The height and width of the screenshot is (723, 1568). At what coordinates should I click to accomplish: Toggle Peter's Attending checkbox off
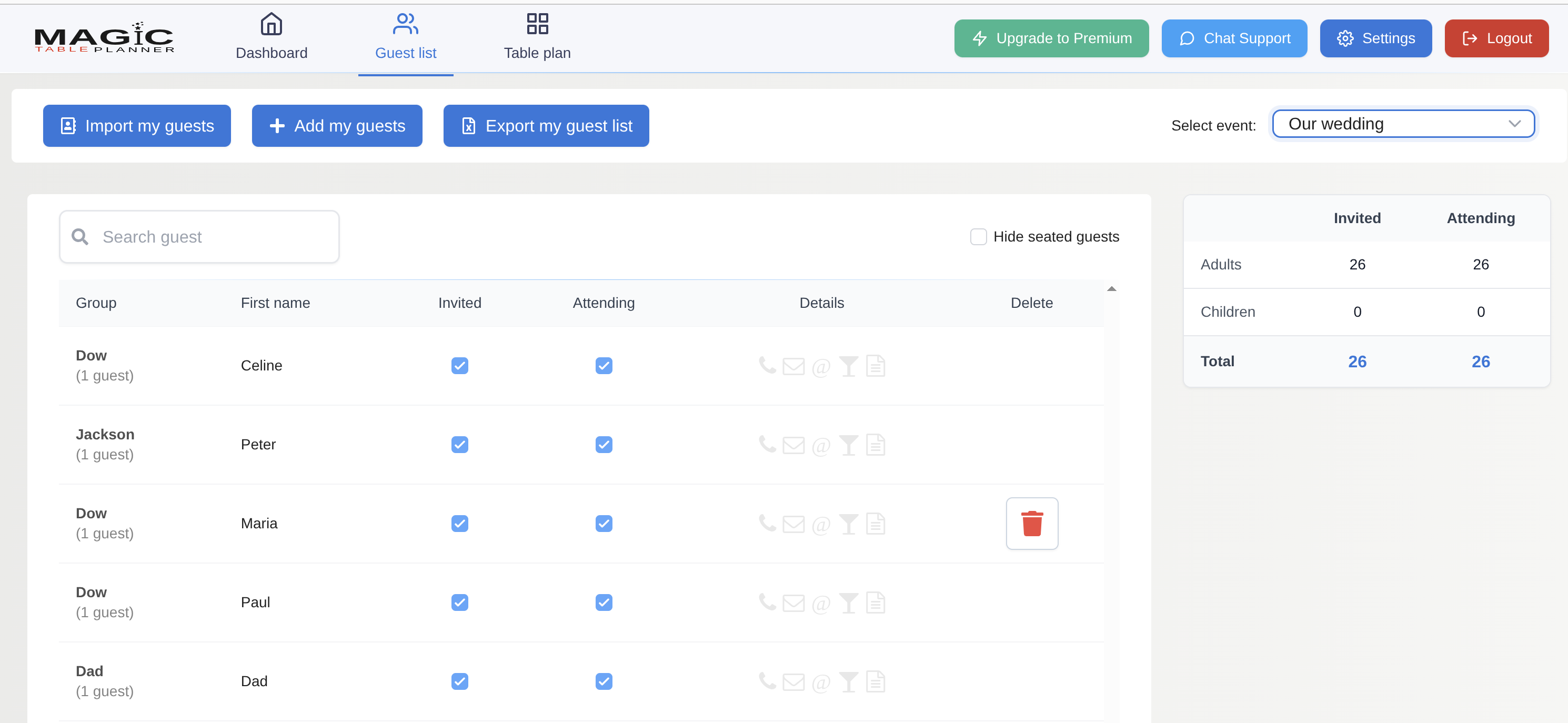pyautogui.click(x=603, y=445)
